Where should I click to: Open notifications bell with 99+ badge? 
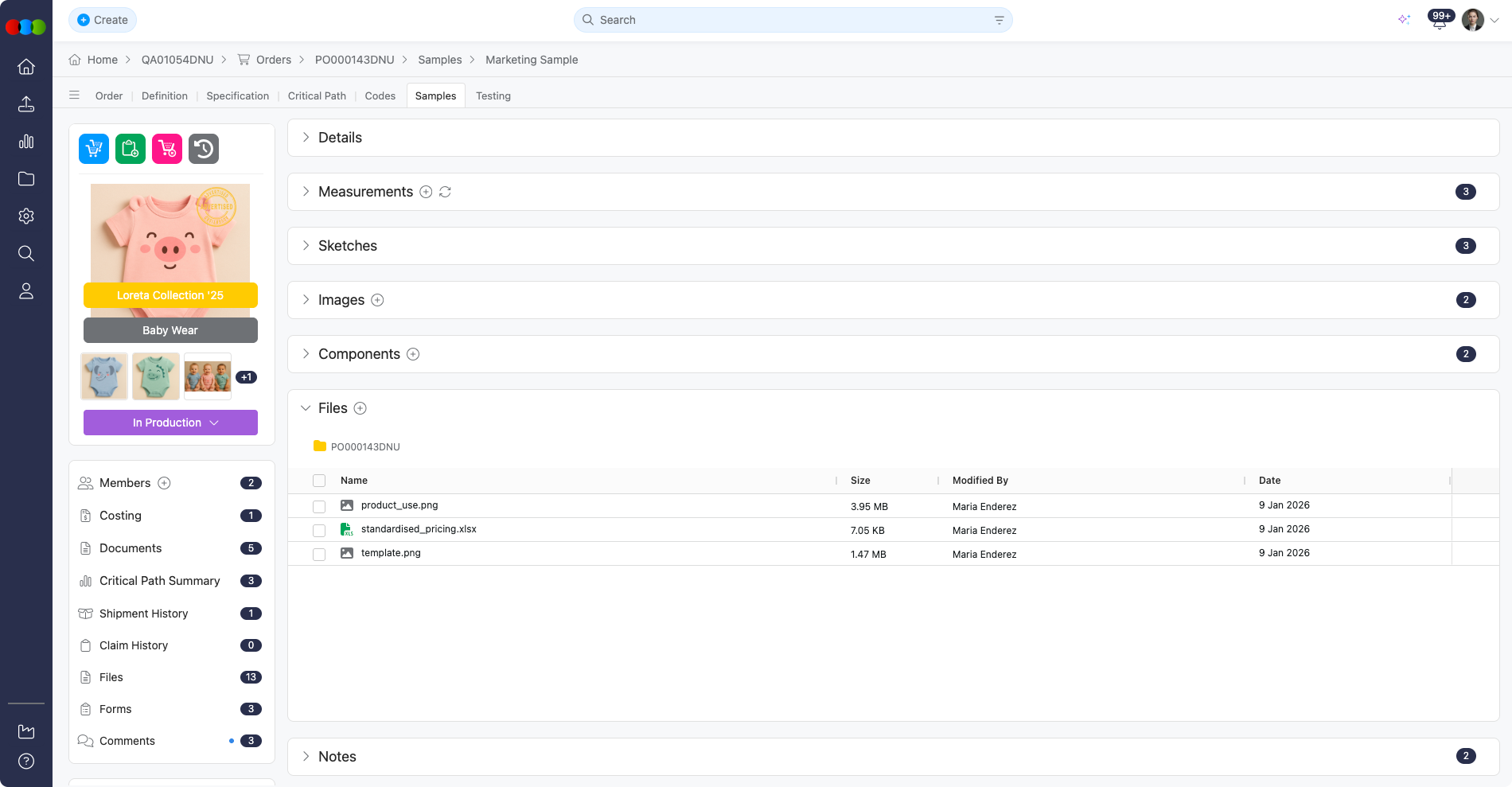pos(1439,21)
